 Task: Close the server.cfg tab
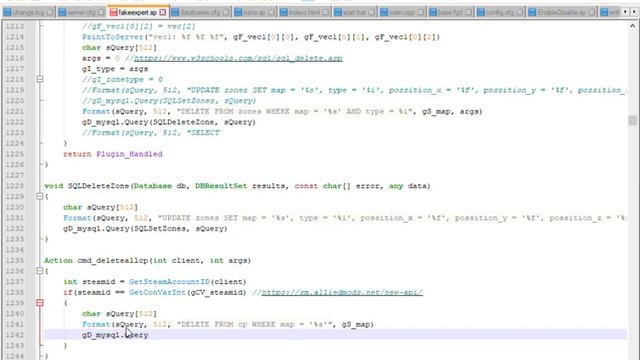pyautogui.click(x=101, y=13)
